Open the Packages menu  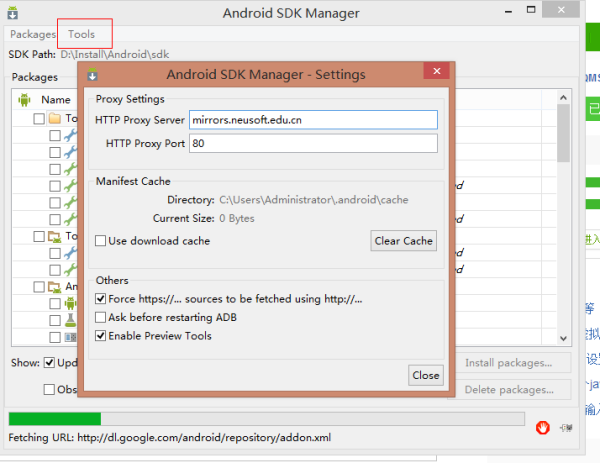(x=33, y=34)
